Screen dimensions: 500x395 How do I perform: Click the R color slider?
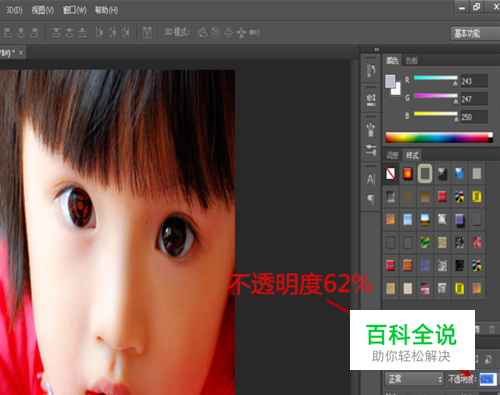tap(435, 78)
